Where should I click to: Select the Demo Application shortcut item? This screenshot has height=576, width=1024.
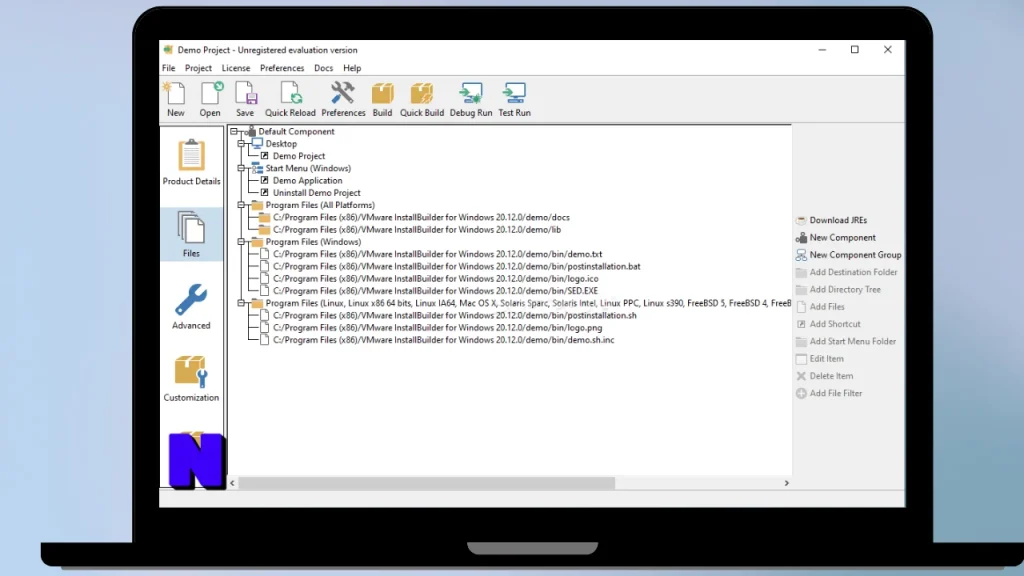click(307, 181)
